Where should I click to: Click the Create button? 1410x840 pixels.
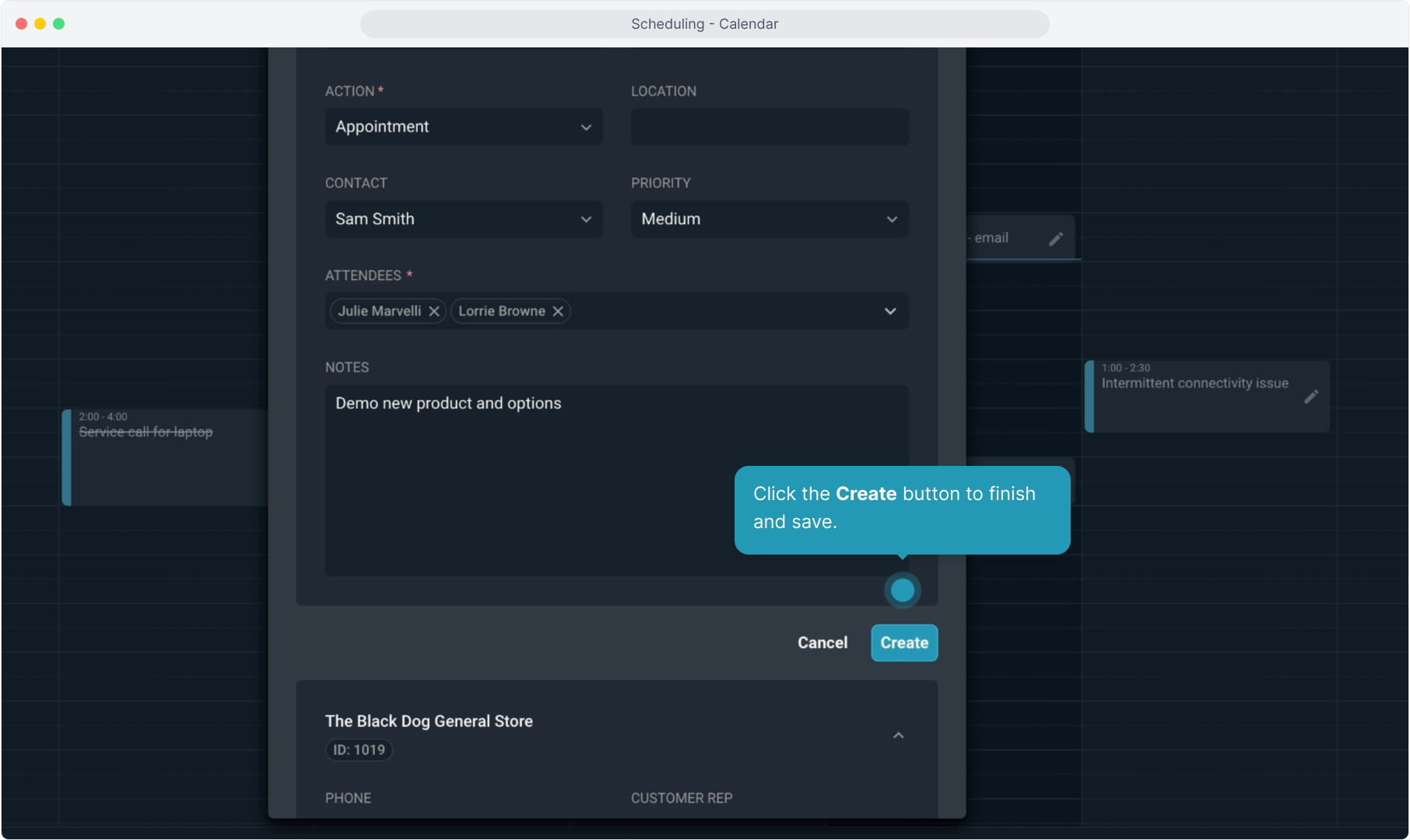[903, 643]
